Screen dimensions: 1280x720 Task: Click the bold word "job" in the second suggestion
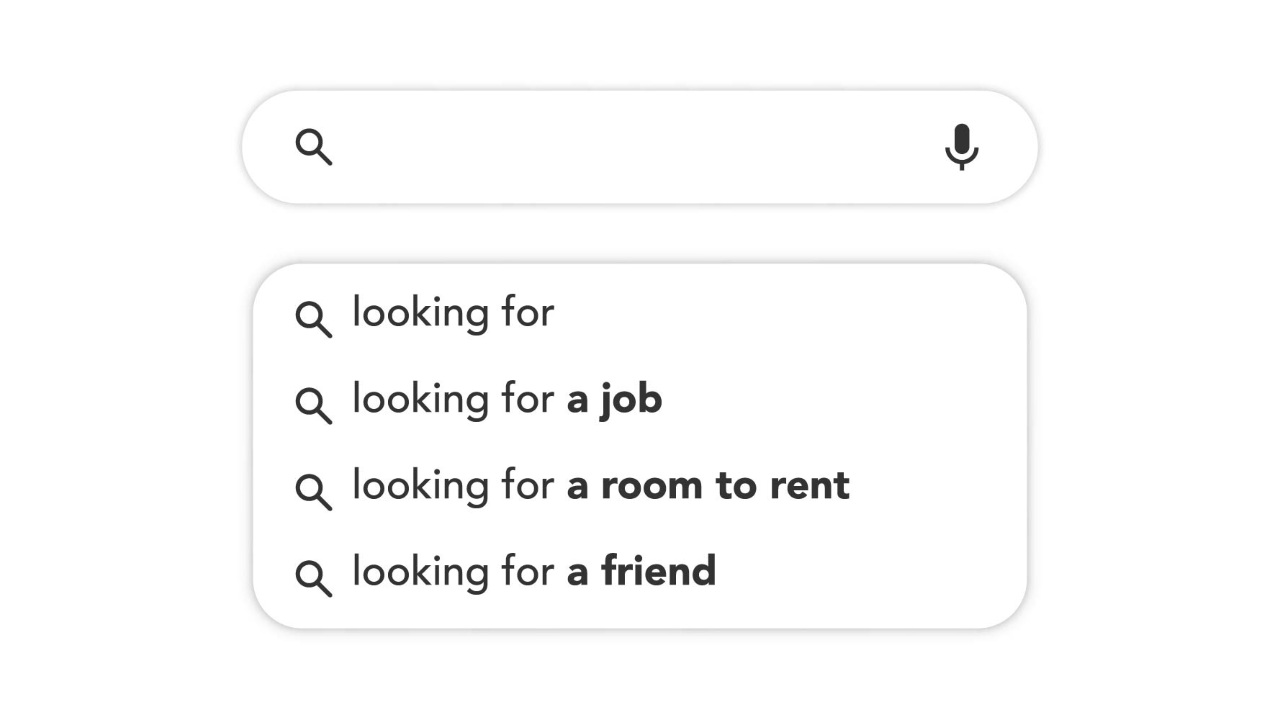632,400
